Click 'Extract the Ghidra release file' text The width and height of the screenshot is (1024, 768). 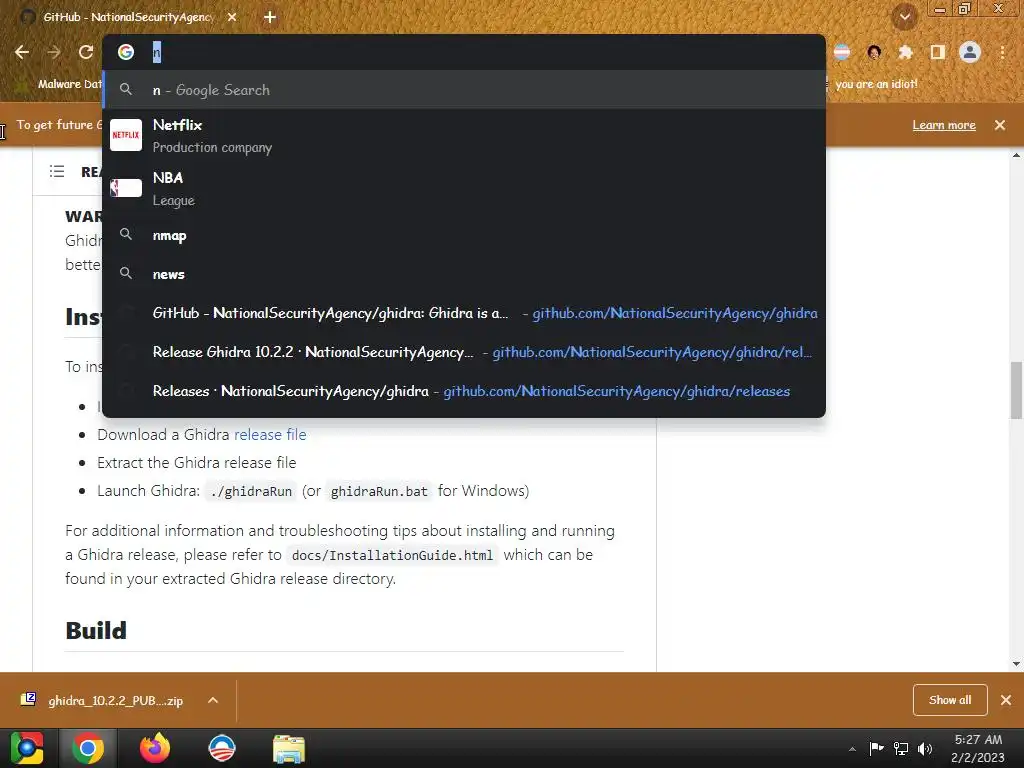[197, 463]
